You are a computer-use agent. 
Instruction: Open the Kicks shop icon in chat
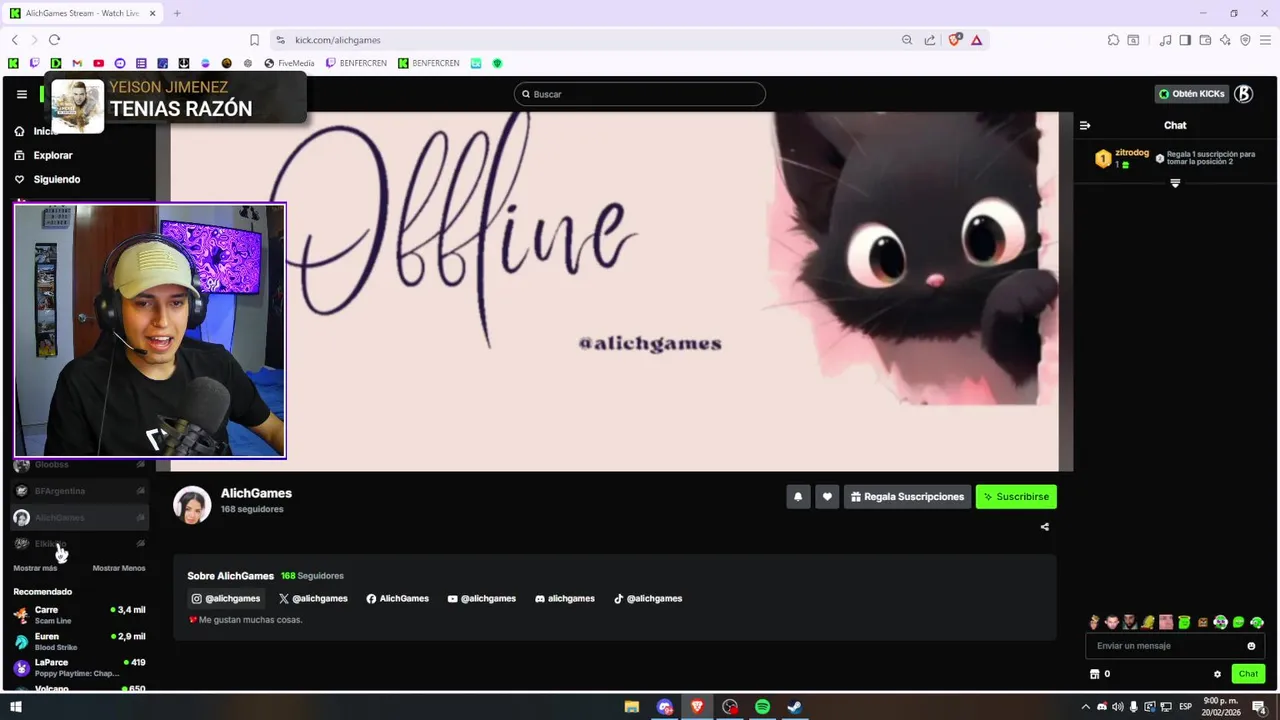tap(1095, 674)
